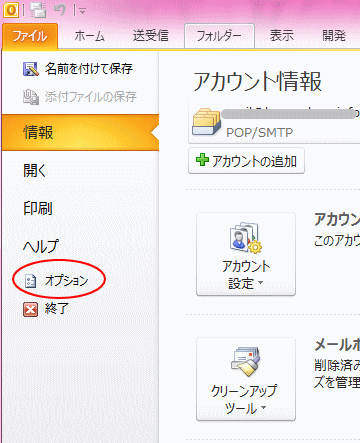The width and height of the screenshot is (360, 443).
Task: Open the Customize Quick Access Toolbar dropdown
Action: coord(82,11)
